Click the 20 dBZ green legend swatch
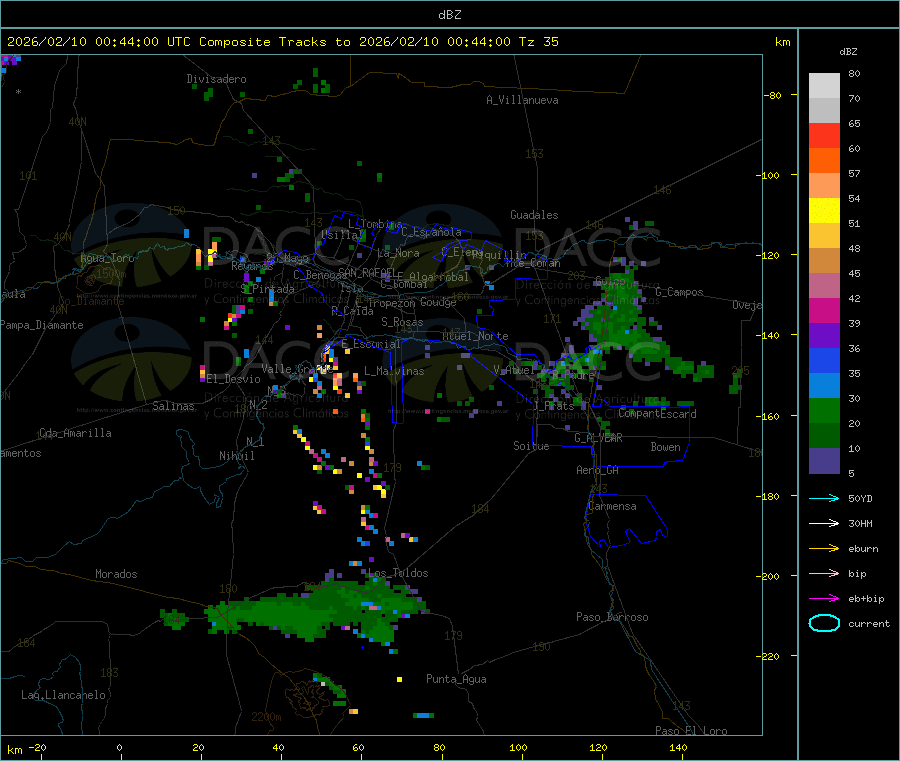 coord(824,410)
